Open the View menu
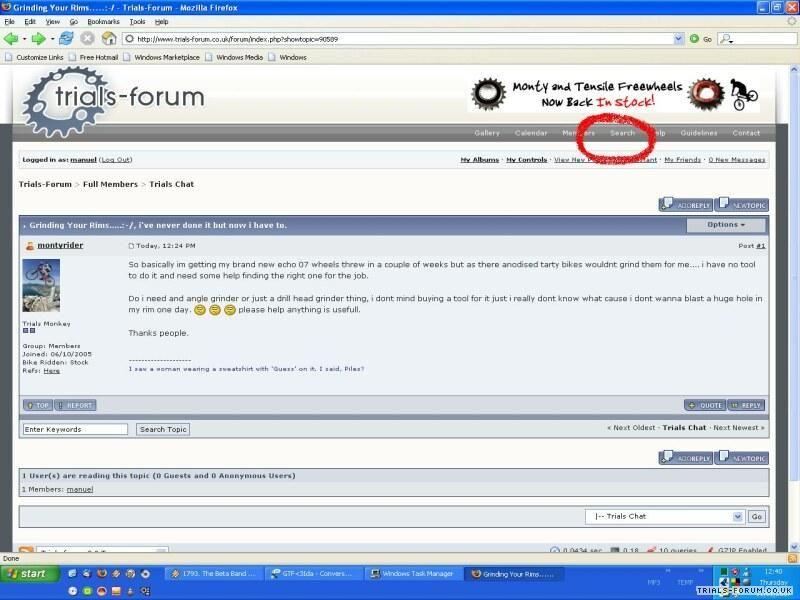This screenshot has height=600, width=800. [x=53, y=21]
